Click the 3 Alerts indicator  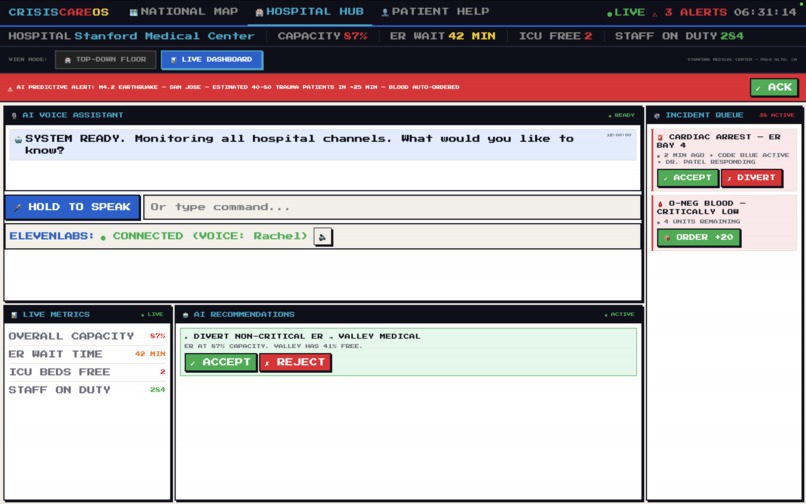click(689, 12)
